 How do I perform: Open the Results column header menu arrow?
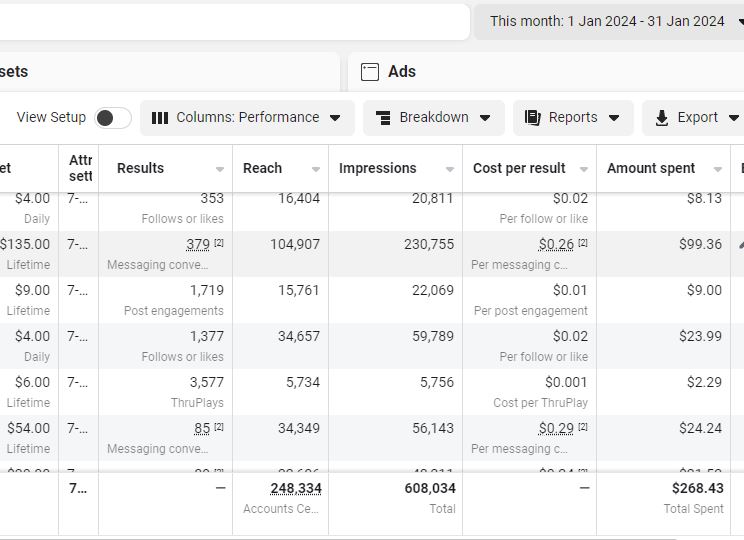pyautogui.click(x=220, y=169)
